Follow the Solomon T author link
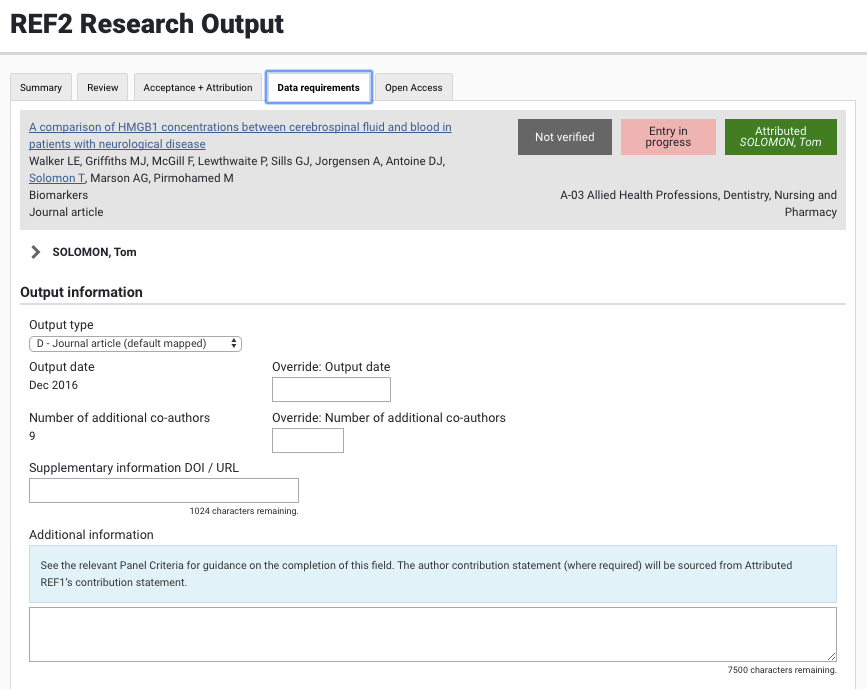The height and width of the screenshot is (689, 867). point(57,178)
